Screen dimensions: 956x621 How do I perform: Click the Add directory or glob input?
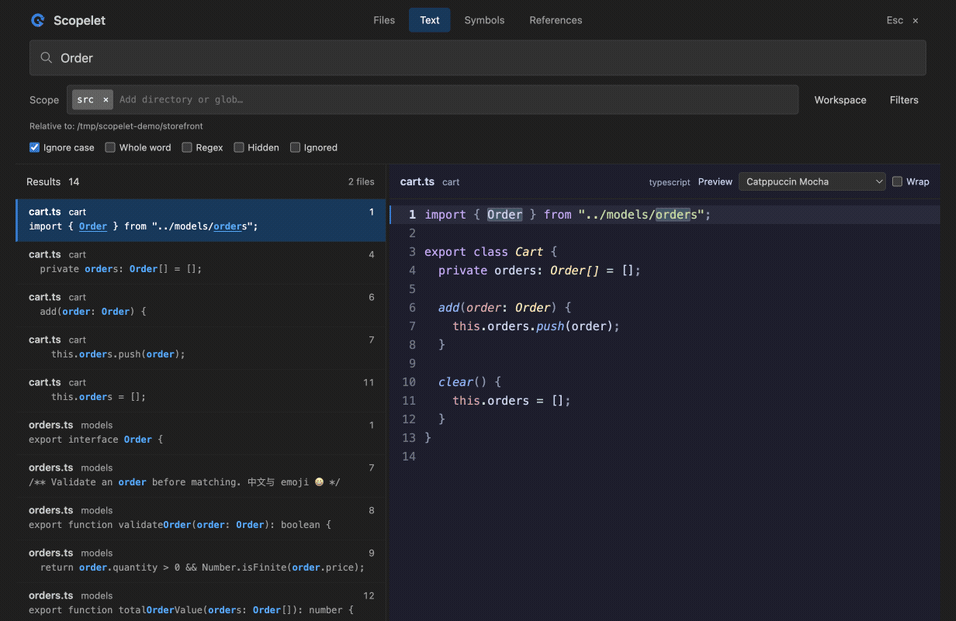coord(454,99)
